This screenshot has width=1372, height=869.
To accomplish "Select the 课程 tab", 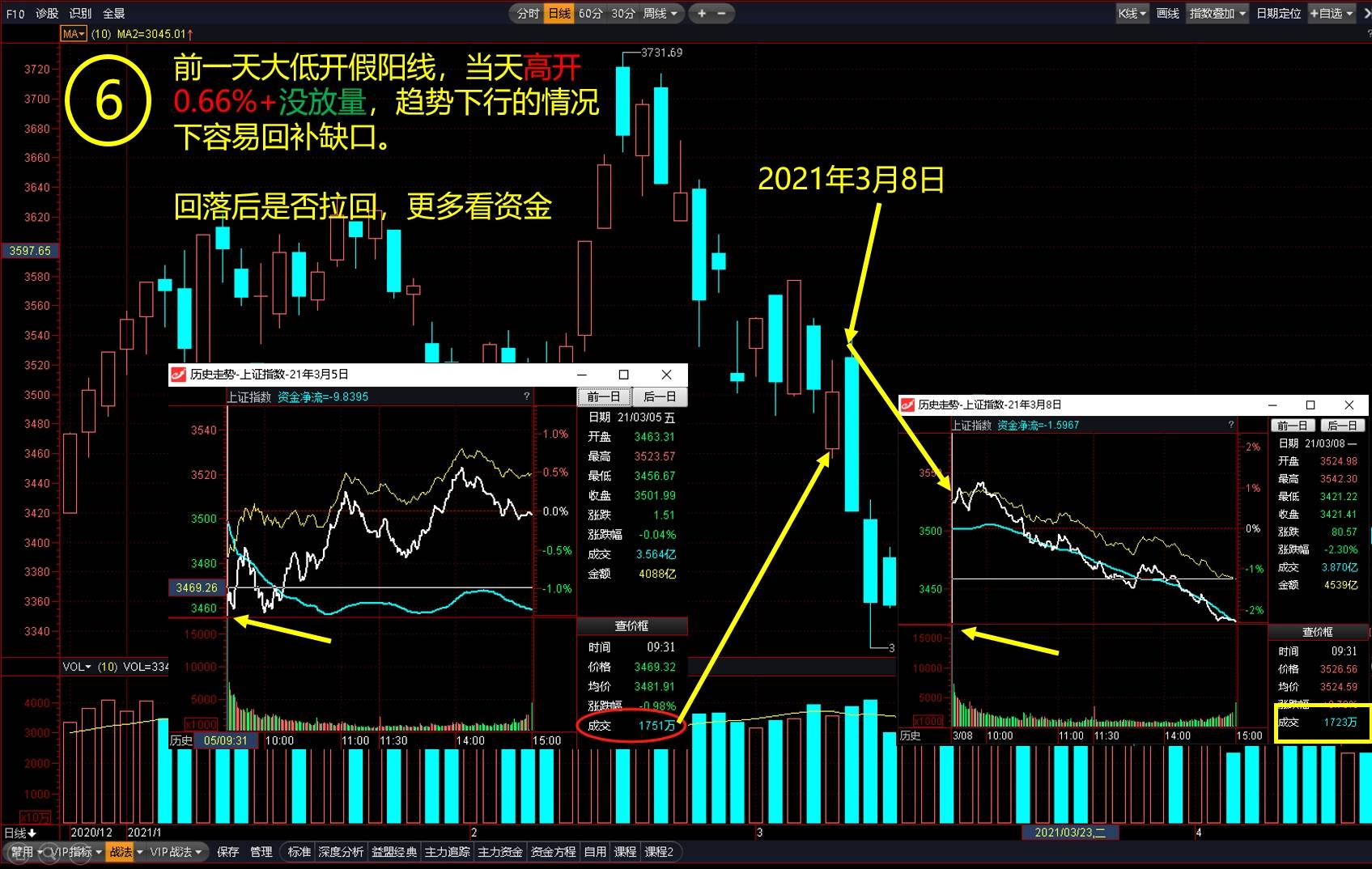I will 625,852.
